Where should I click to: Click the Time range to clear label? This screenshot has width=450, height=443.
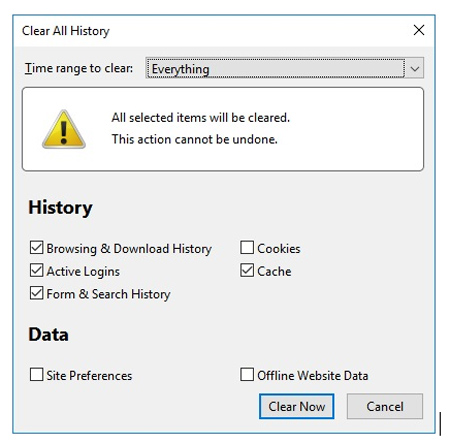pos(79,68)
